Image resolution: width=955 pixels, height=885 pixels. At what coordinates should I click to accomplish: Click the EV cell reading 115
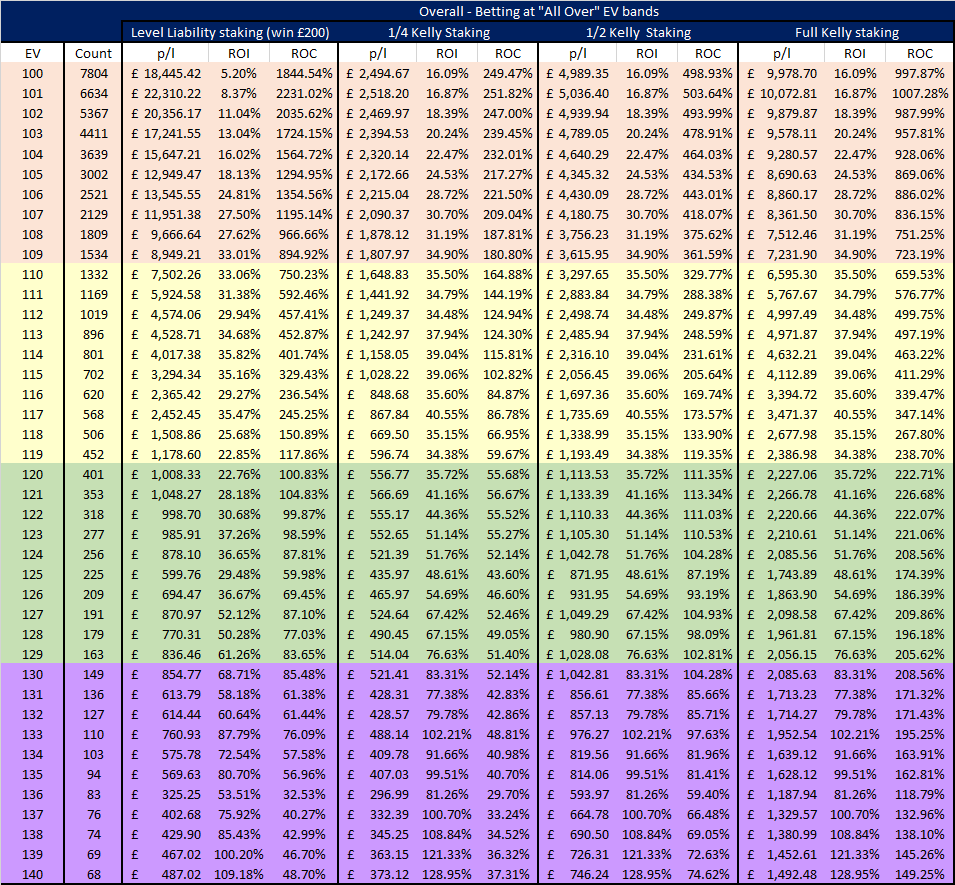tap(32, 375)
